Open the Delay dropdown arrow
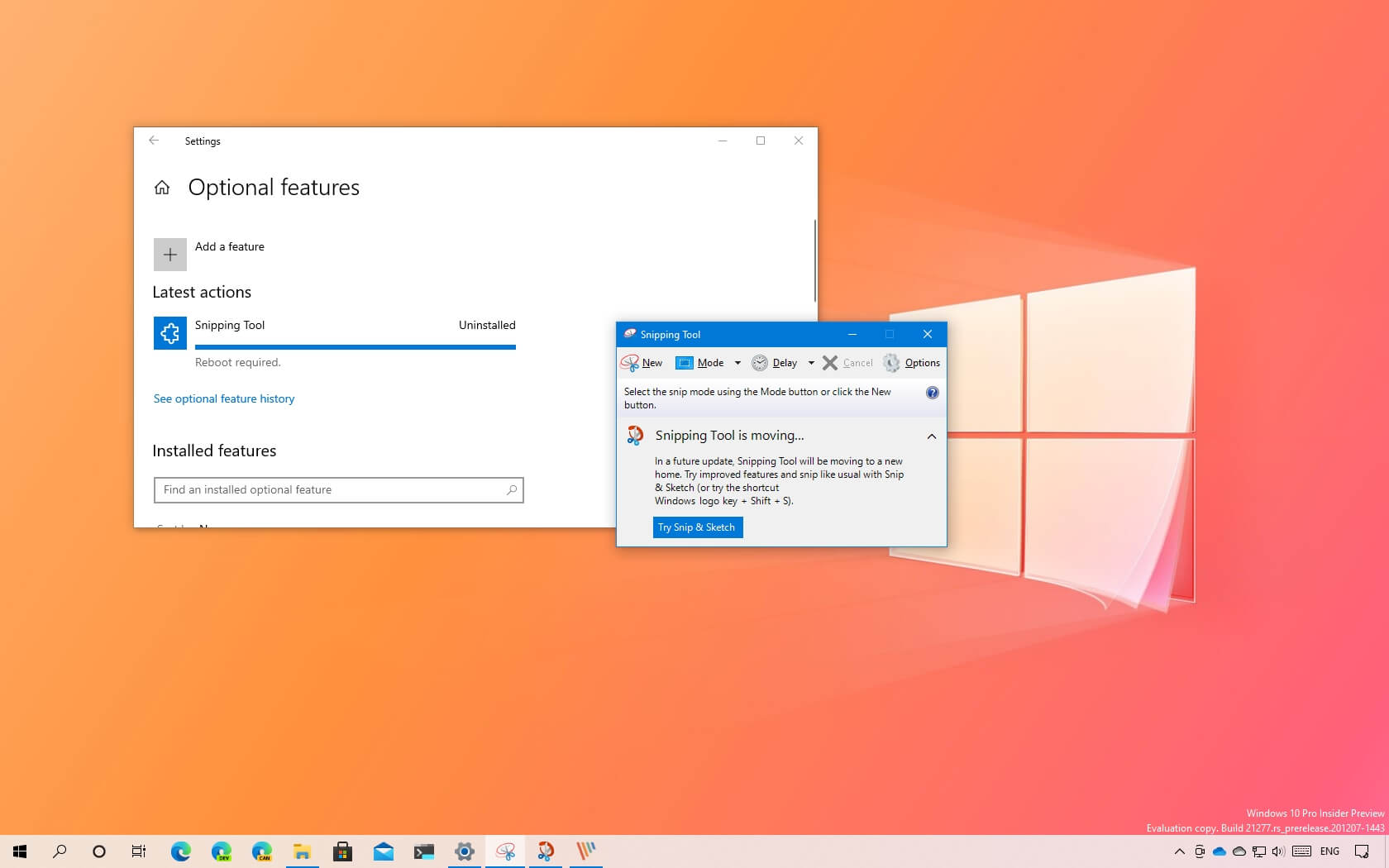Viewport: 1389px width, 868px height. (x=810, y=362)
